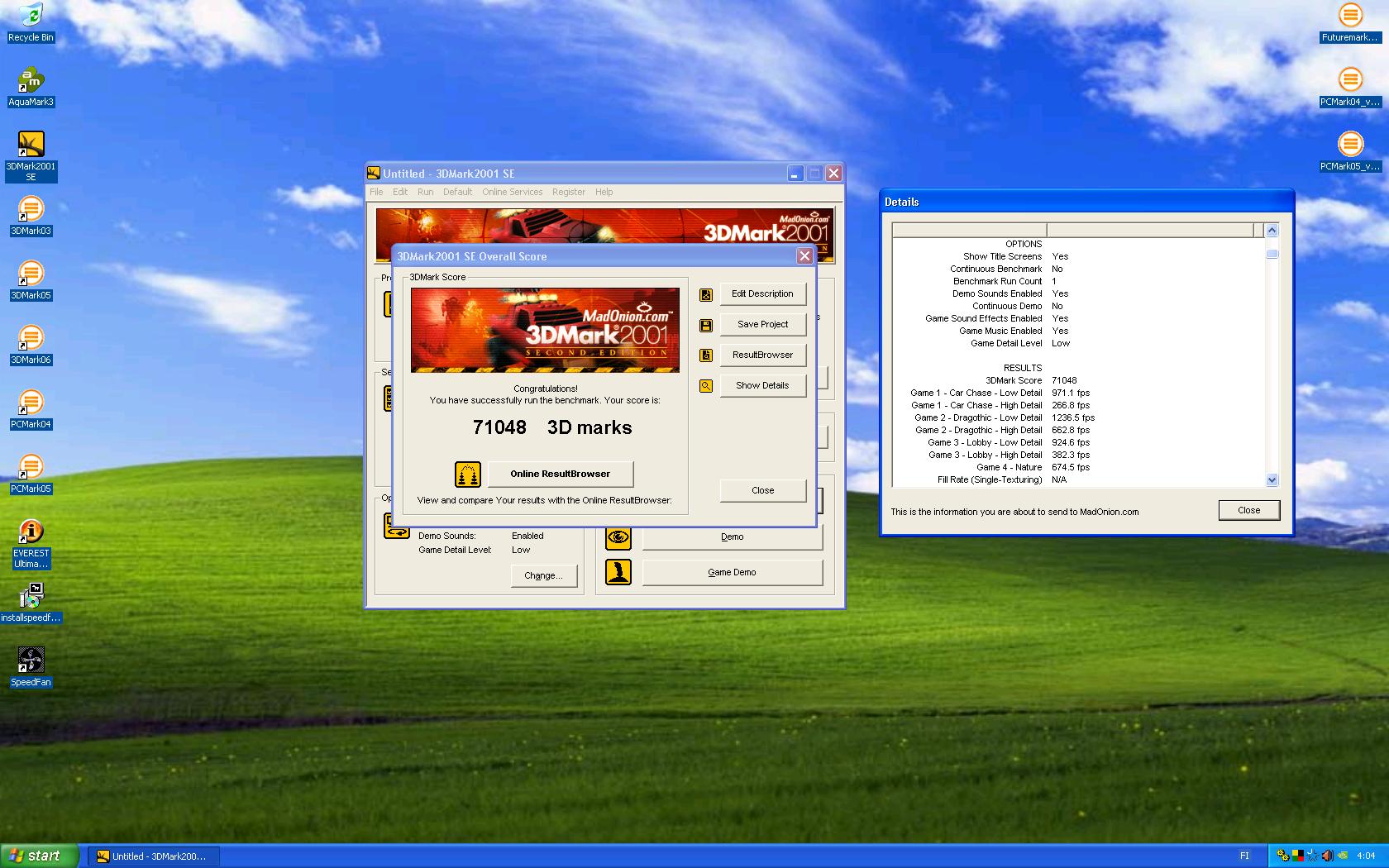Click the options icon beside Demo Sounds
This screenshot has width=1389, height=868.
(x=397, y=527)
